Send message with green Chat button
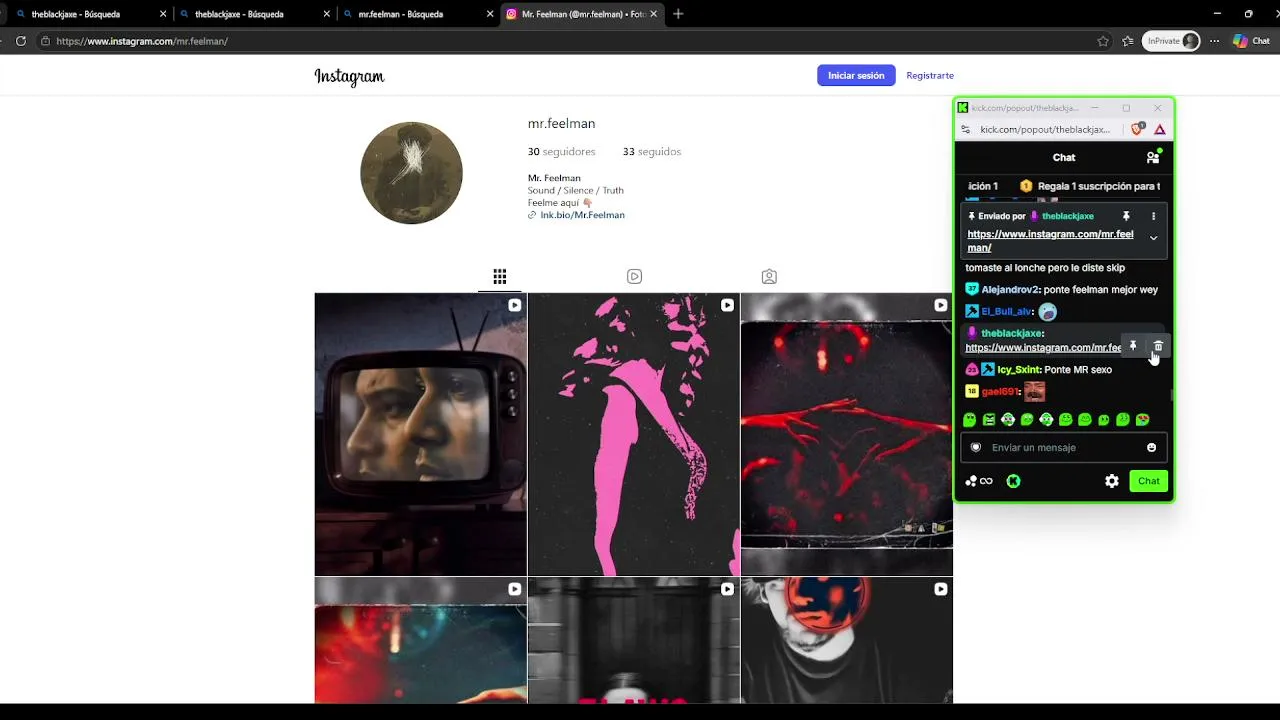The height and width of the screenshot is (720, 1280). [x=1149, y=481]
